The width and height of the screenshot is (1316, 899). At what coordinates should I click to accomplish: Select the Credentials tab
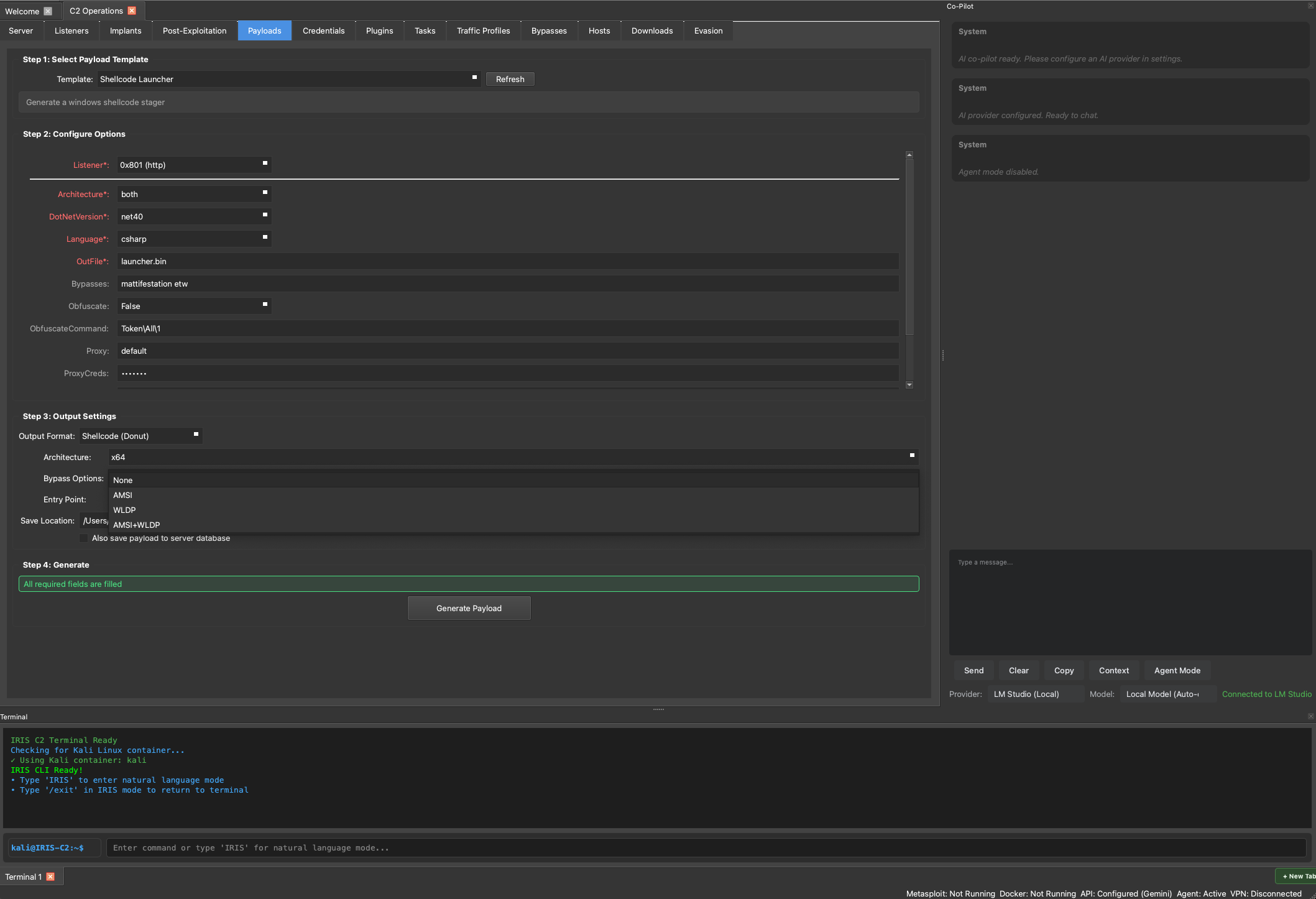(323, 30)
